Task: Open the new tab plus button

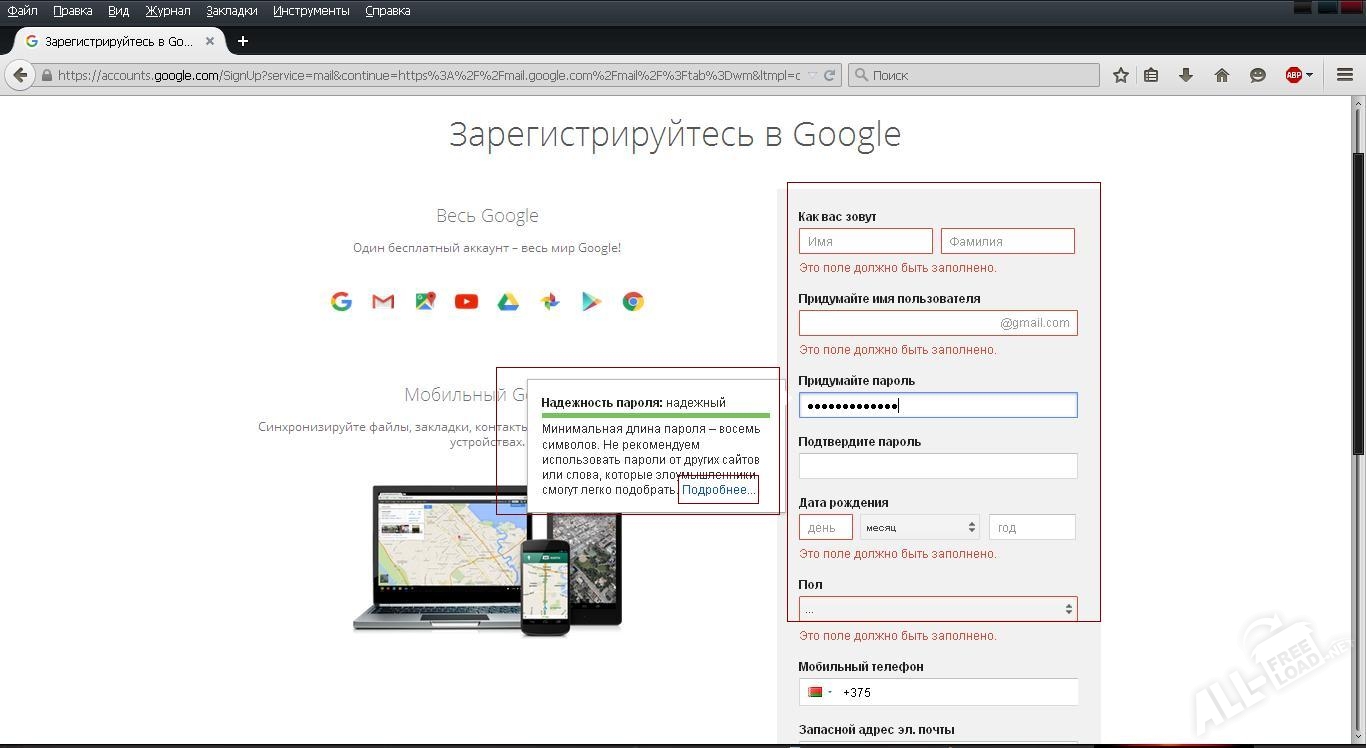Action: (242, 41)
